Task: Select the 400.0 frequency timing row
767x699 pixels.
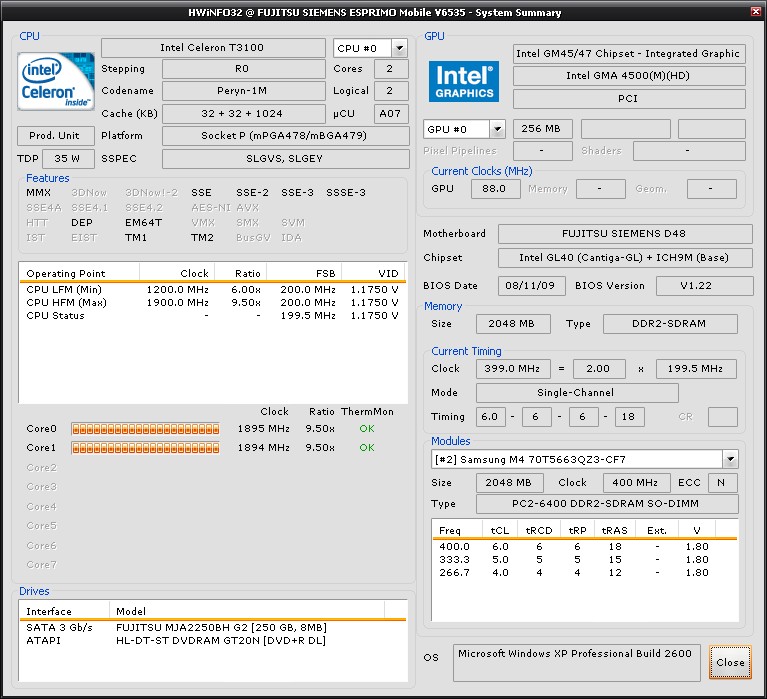Action: [x=584, y=546]
